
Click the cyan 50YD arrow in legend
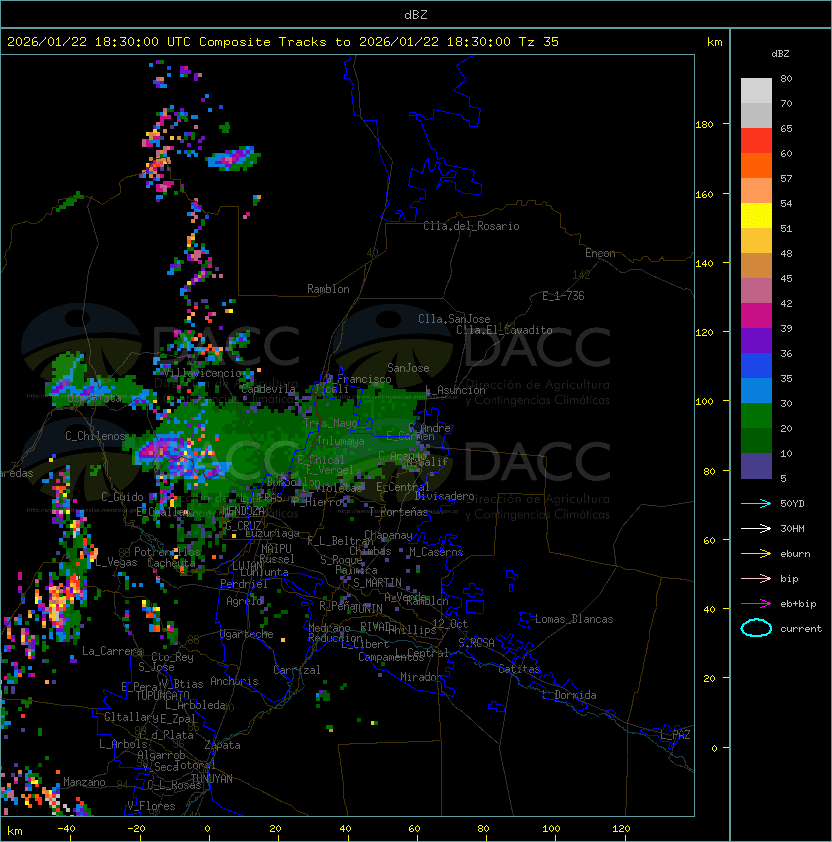click(x=756, y=503)
